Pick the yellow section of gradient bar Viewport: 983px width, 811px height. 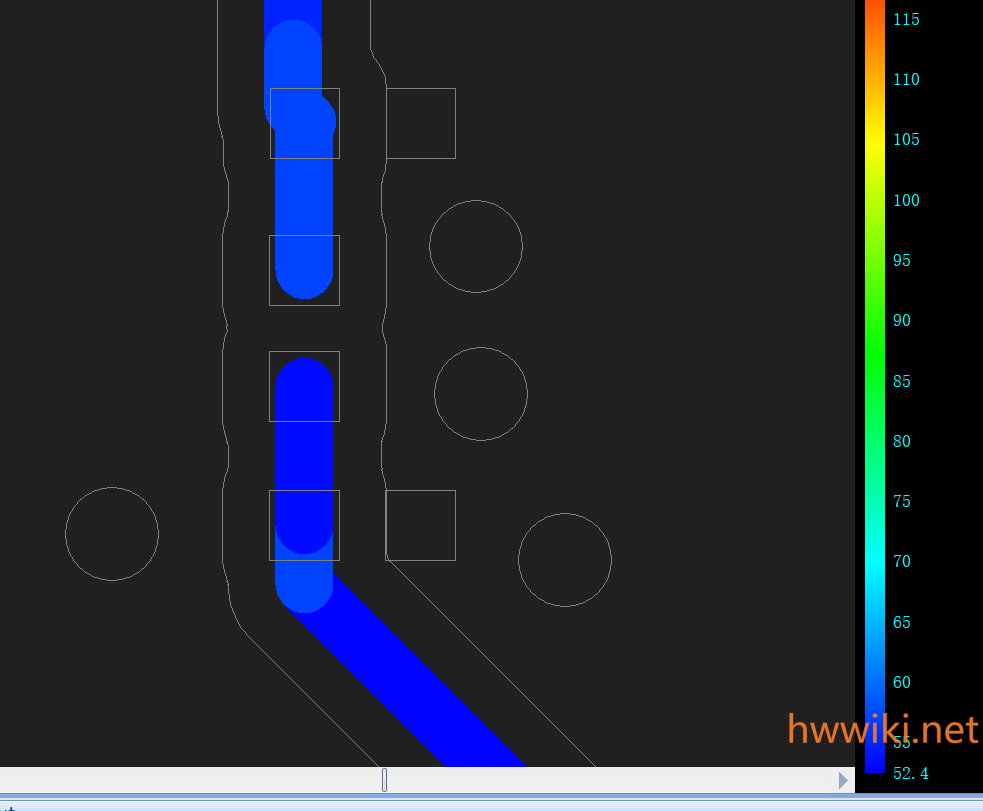click(875, 142)
